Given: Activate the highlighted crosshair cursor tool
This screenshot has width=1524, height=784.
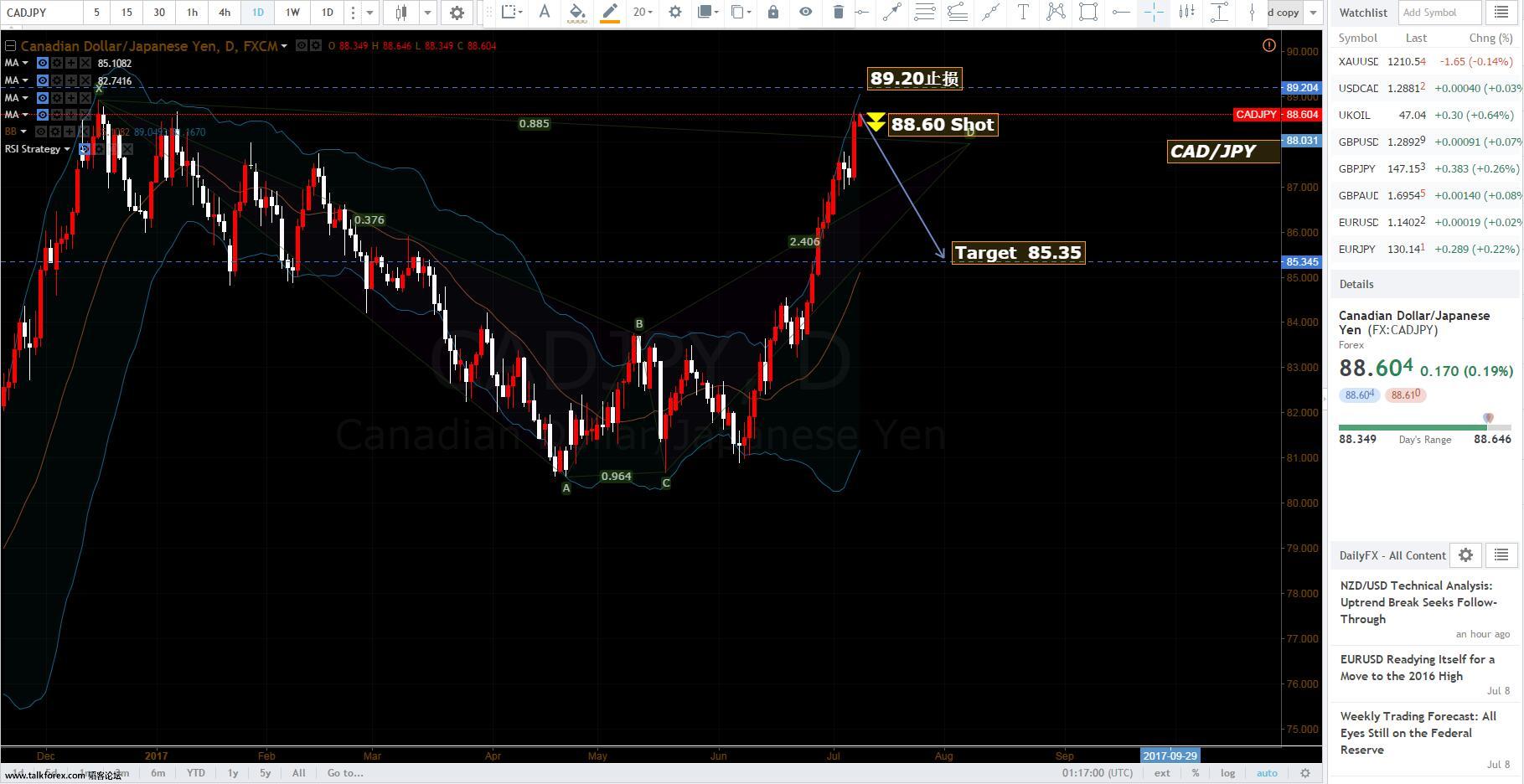Looking at the screenshot, I should pyautogui.click(x=1154, y=12).
